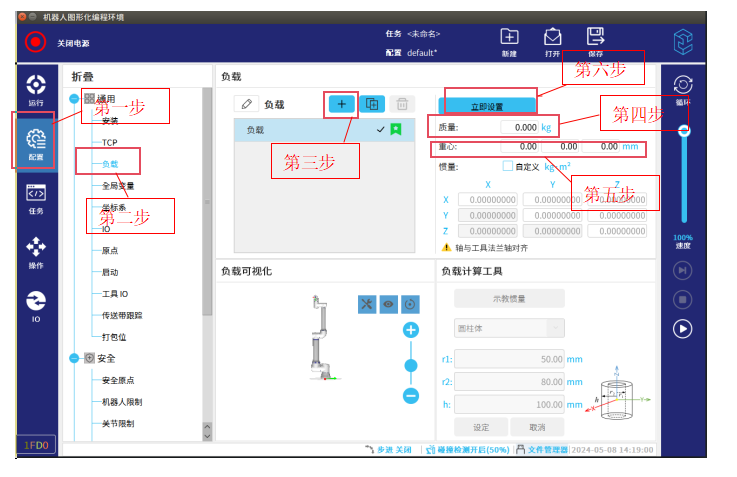Click the add payload plus button

tap(341, 103)
